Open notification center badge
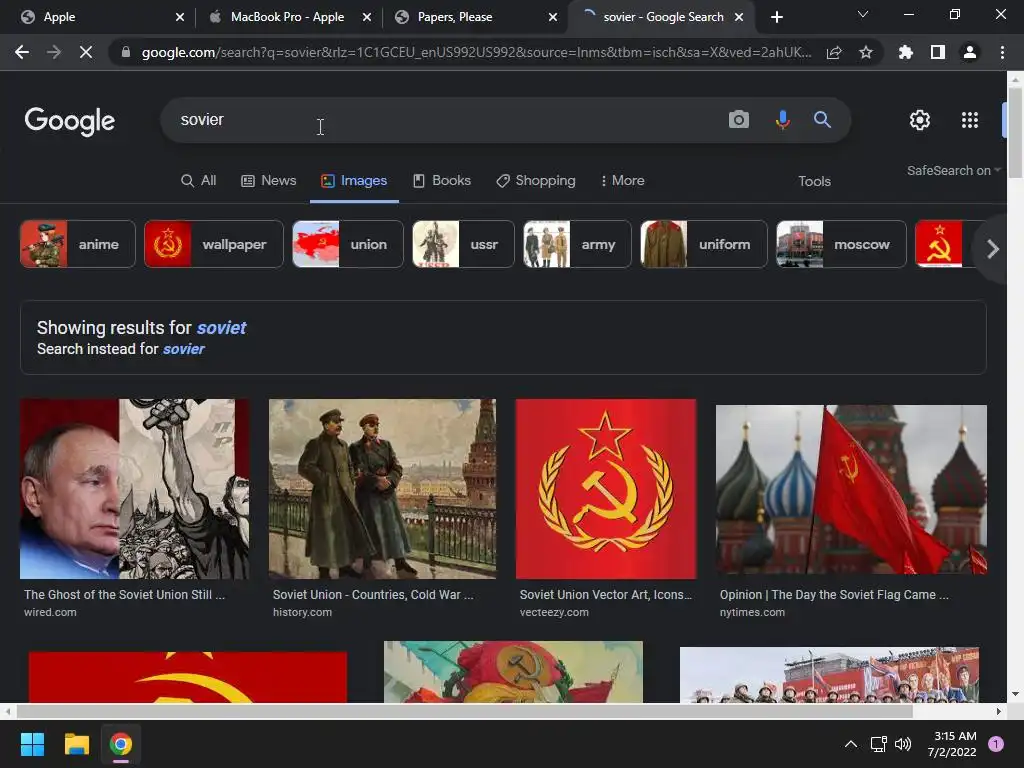 pos(996,744)
